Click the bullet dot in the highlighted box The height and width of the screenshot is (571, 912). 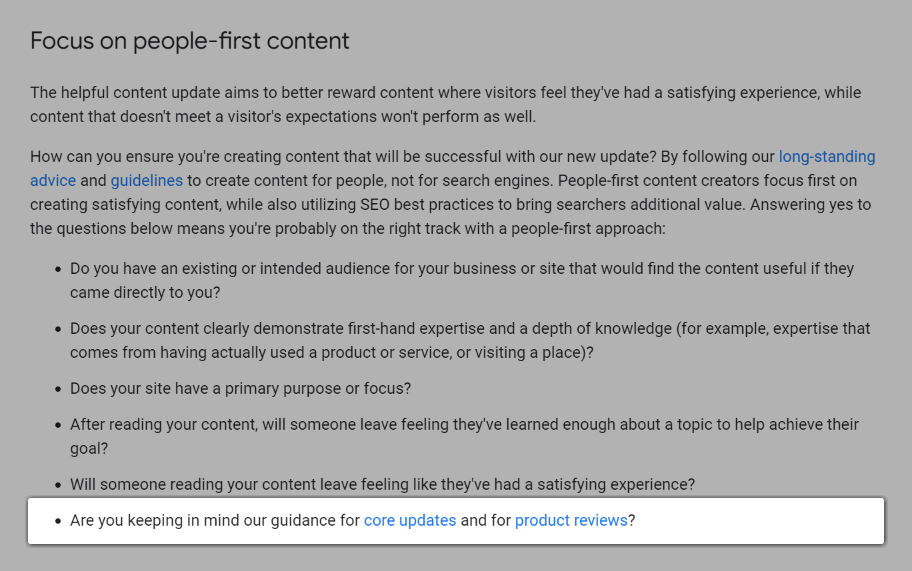(x=55, y=522)
